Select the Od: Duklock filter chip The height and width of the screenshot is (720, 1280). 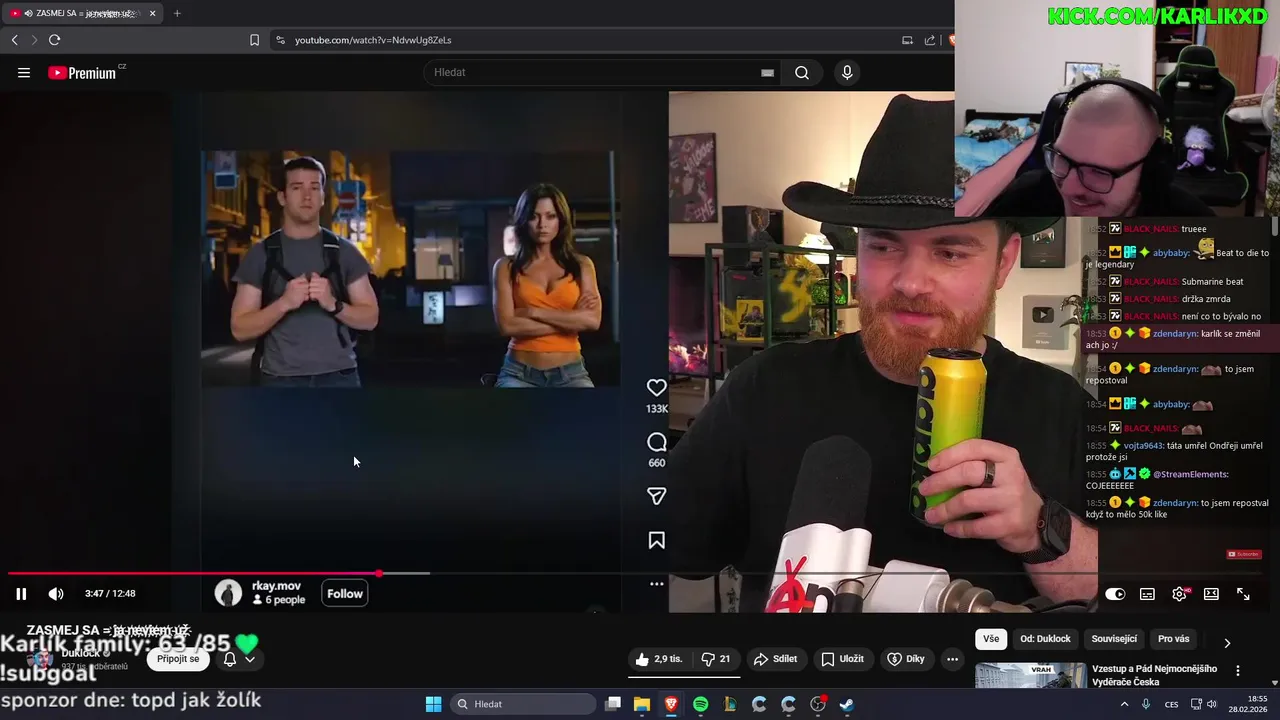pos(1045,639)
